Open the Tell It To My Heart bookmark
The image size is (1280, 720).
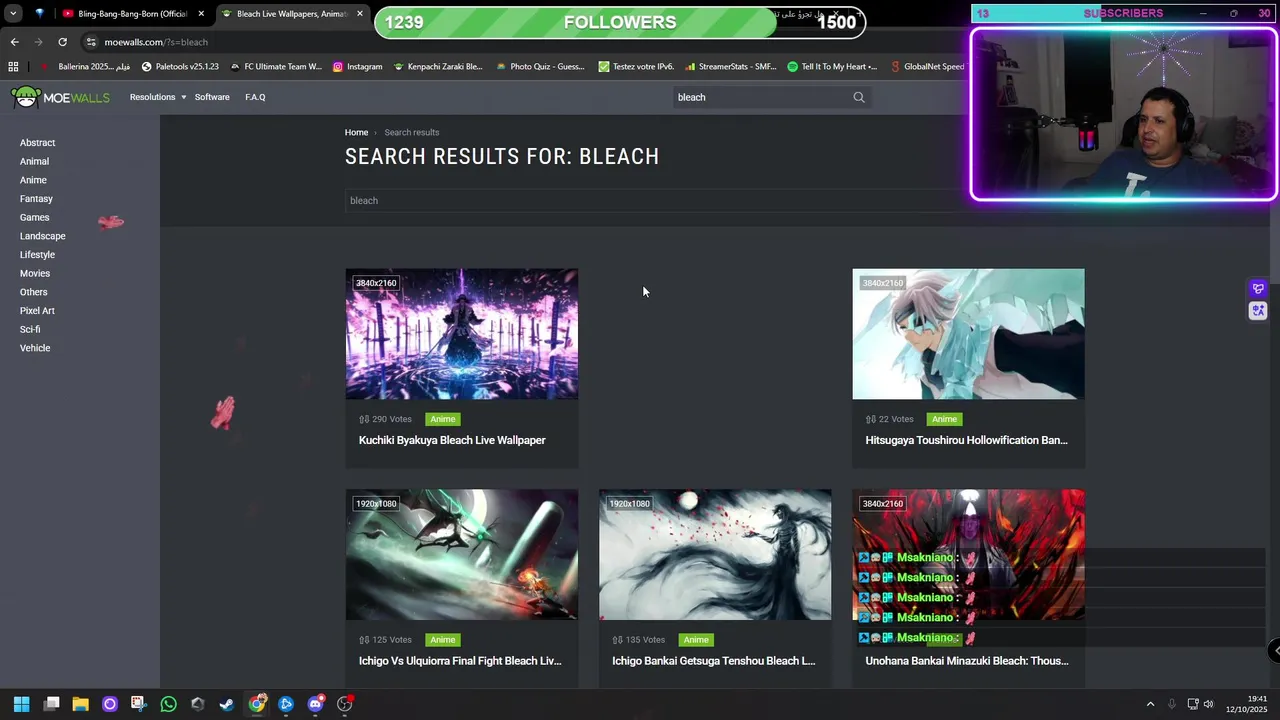[x=832, y=67]
